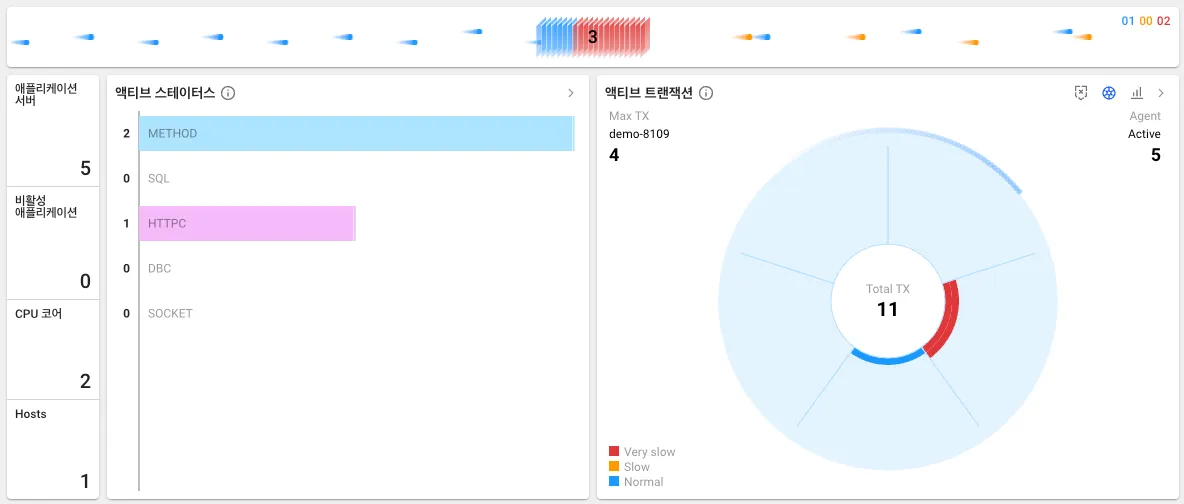Select the SOCKET status row
1184x504 pixels.
(x=170, y=313)
